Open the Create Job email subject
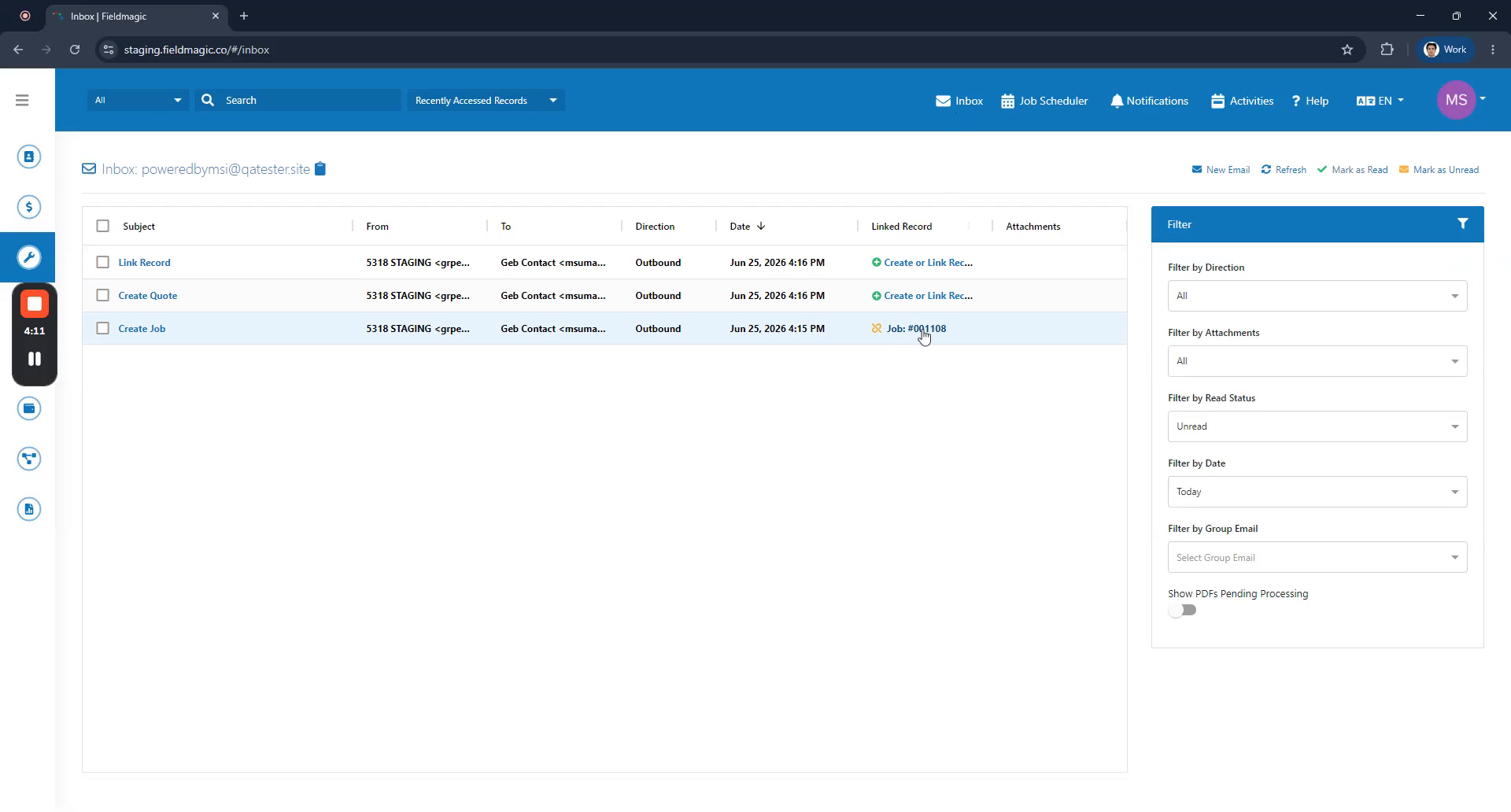Screen dimensions: 1511x812 point(142,329)
